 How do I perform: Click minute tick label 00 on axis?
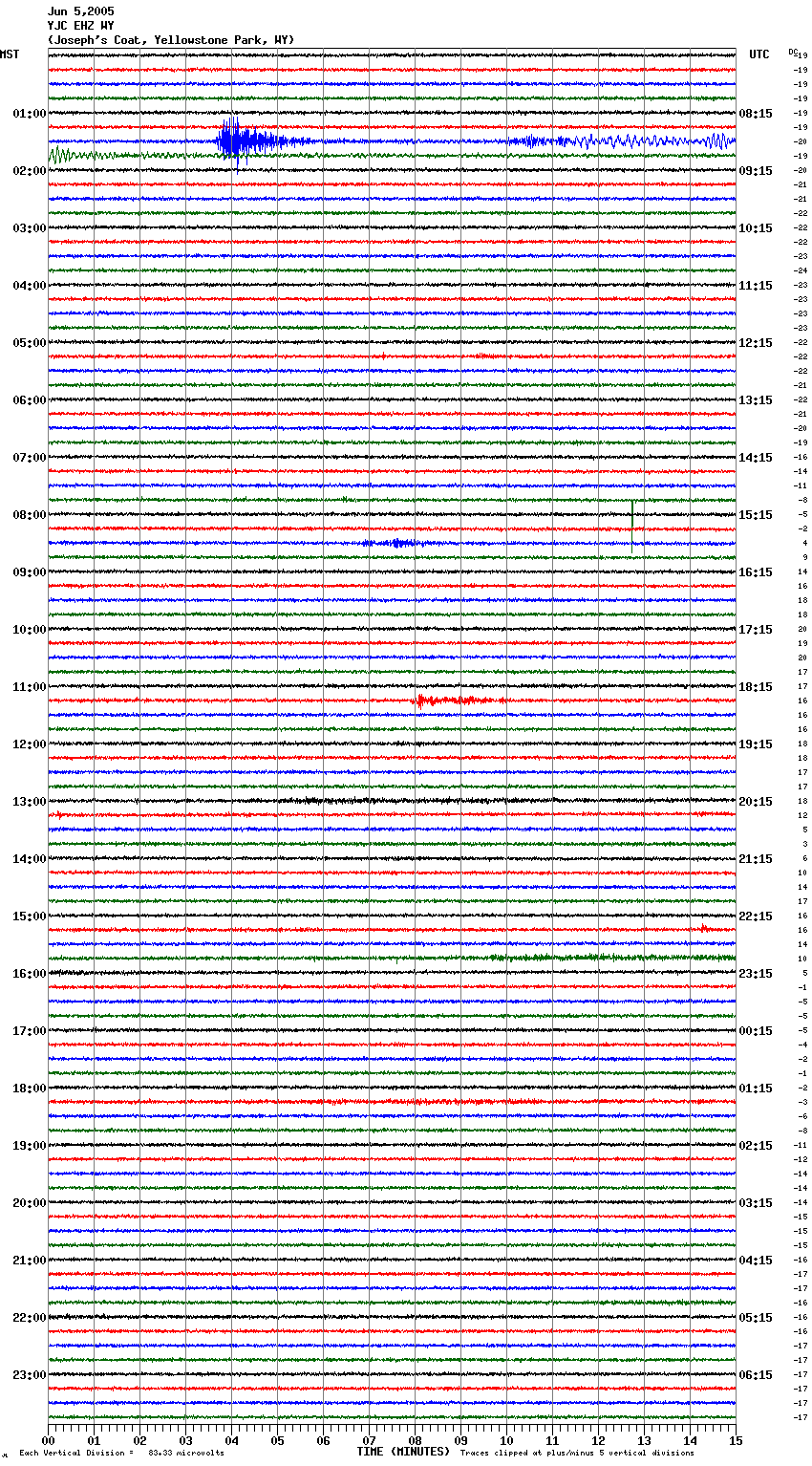pos(48,1440)
